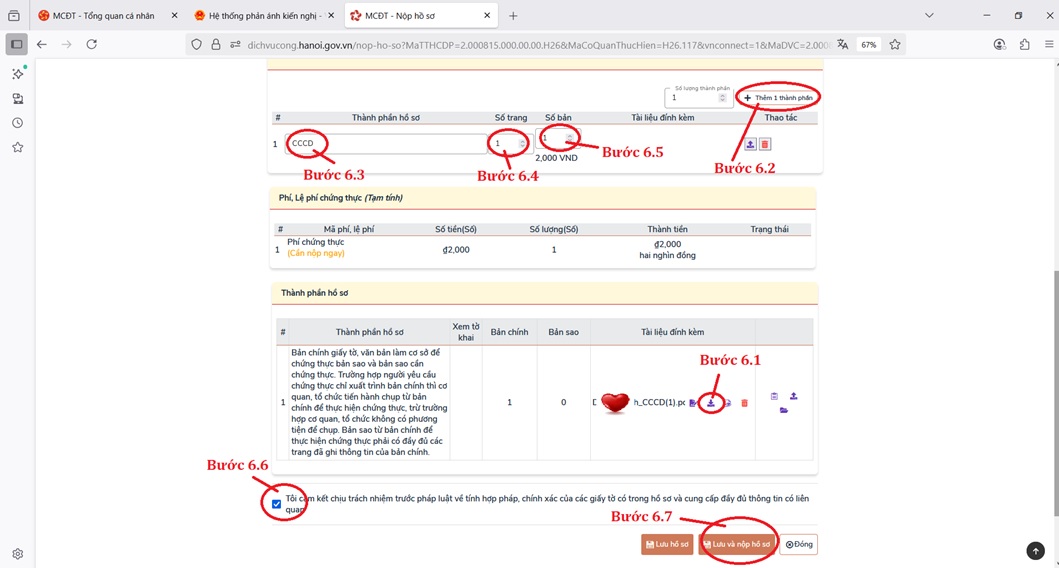
Task: Click the scroll-to-top arrow button
Action: pos(1035,550)
